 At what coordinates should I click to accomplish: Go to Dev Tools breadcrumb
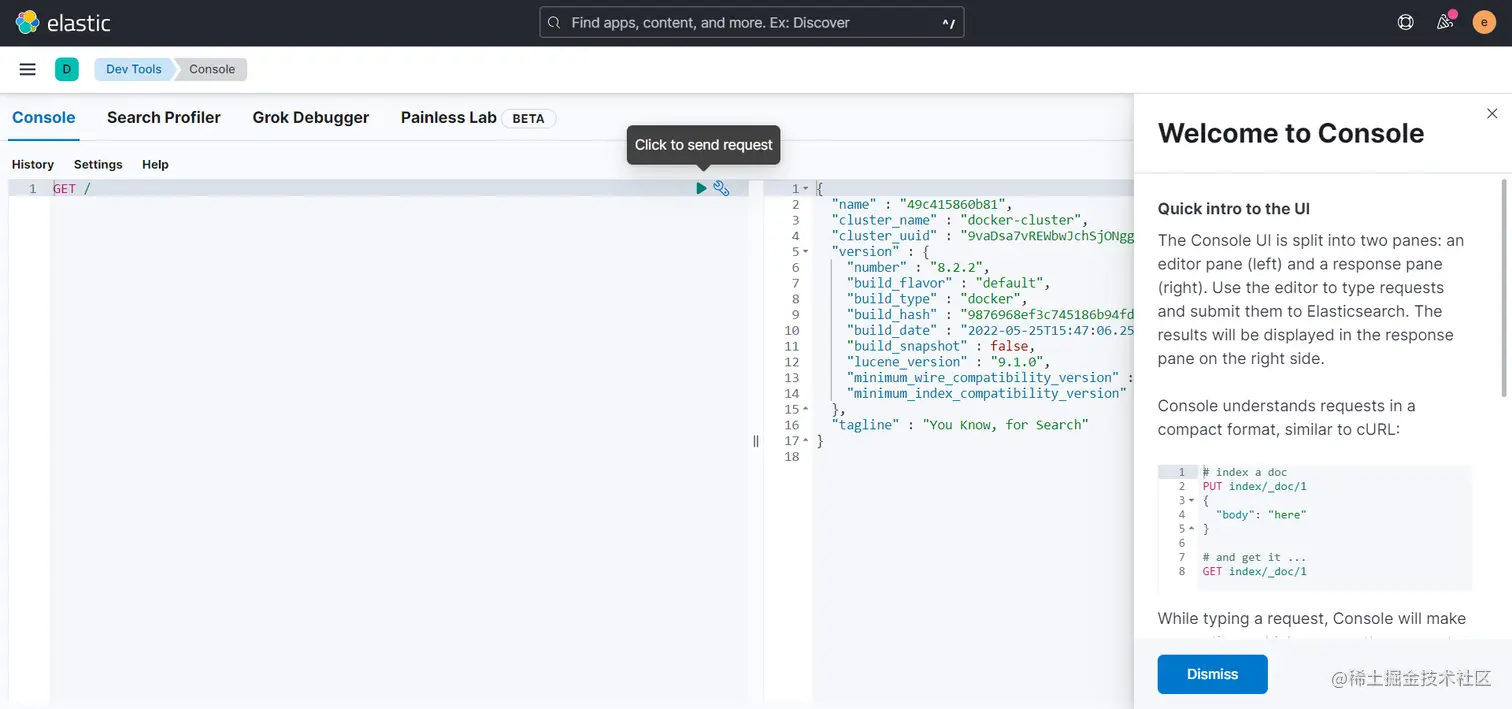134,69
